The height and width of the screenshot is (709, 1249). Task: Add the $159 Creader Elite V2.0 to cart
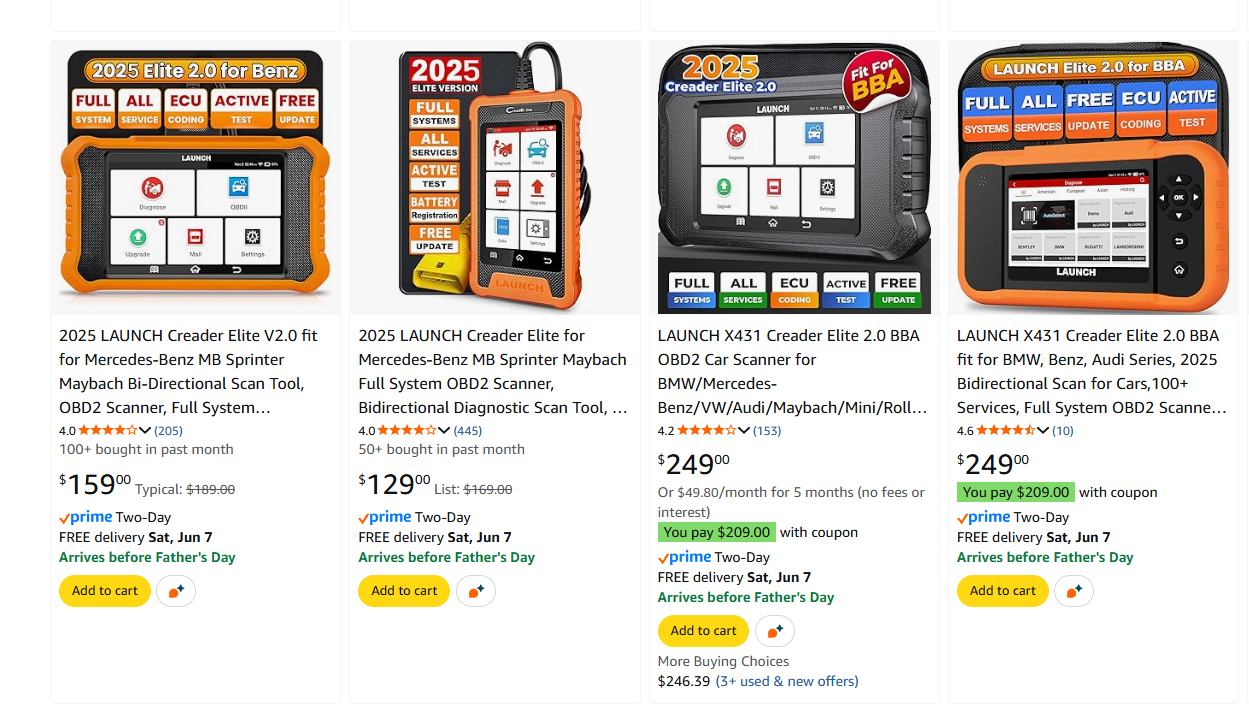coord(105,591)
